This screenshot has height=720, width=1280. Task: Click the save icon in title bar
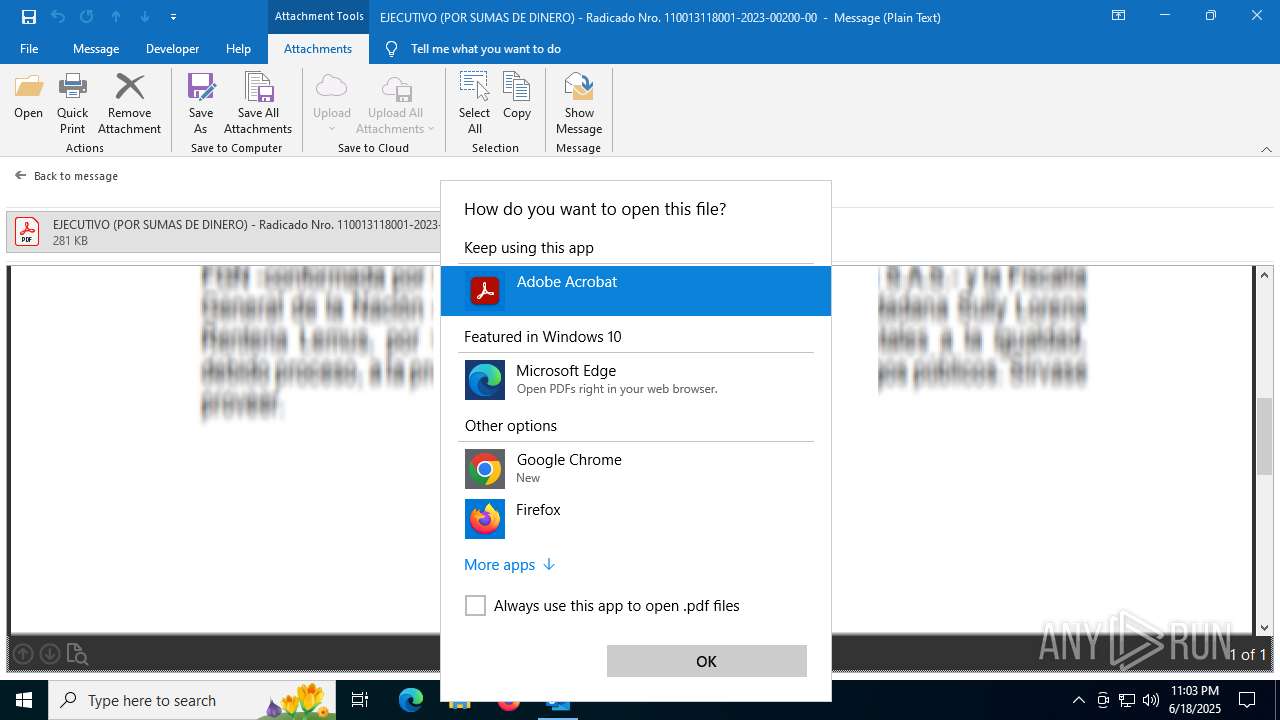(29, 17)
